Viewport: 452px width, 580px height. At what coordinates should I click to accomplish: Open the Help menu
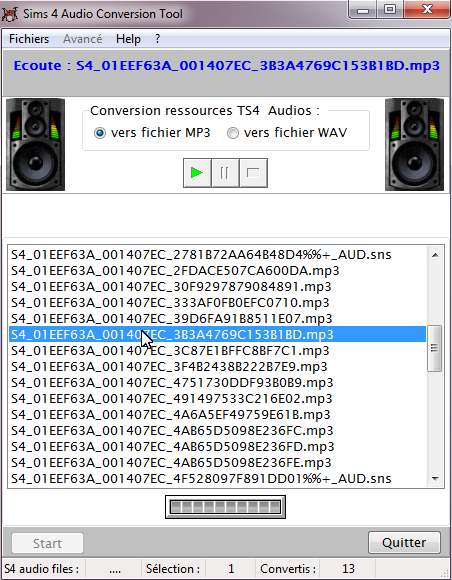click(128, 39)
